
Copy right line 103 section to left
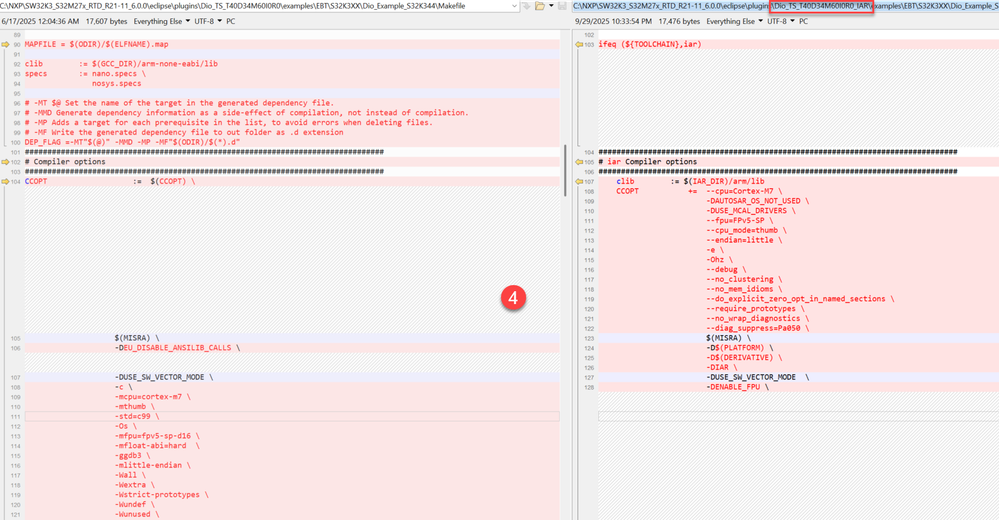click(579, 45)
